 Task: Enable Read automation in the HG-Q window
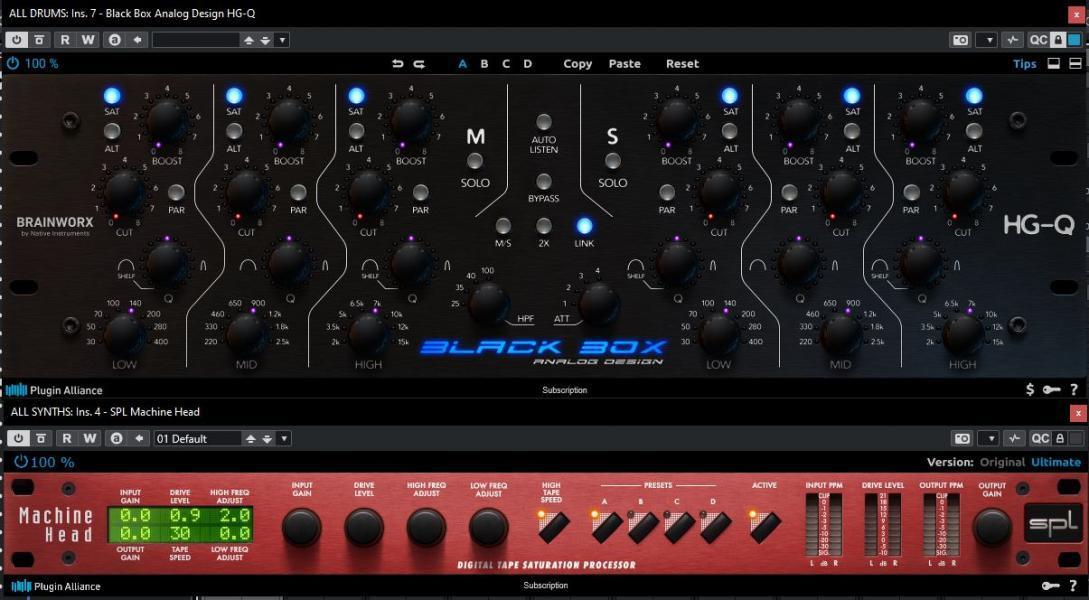point(65,40)
